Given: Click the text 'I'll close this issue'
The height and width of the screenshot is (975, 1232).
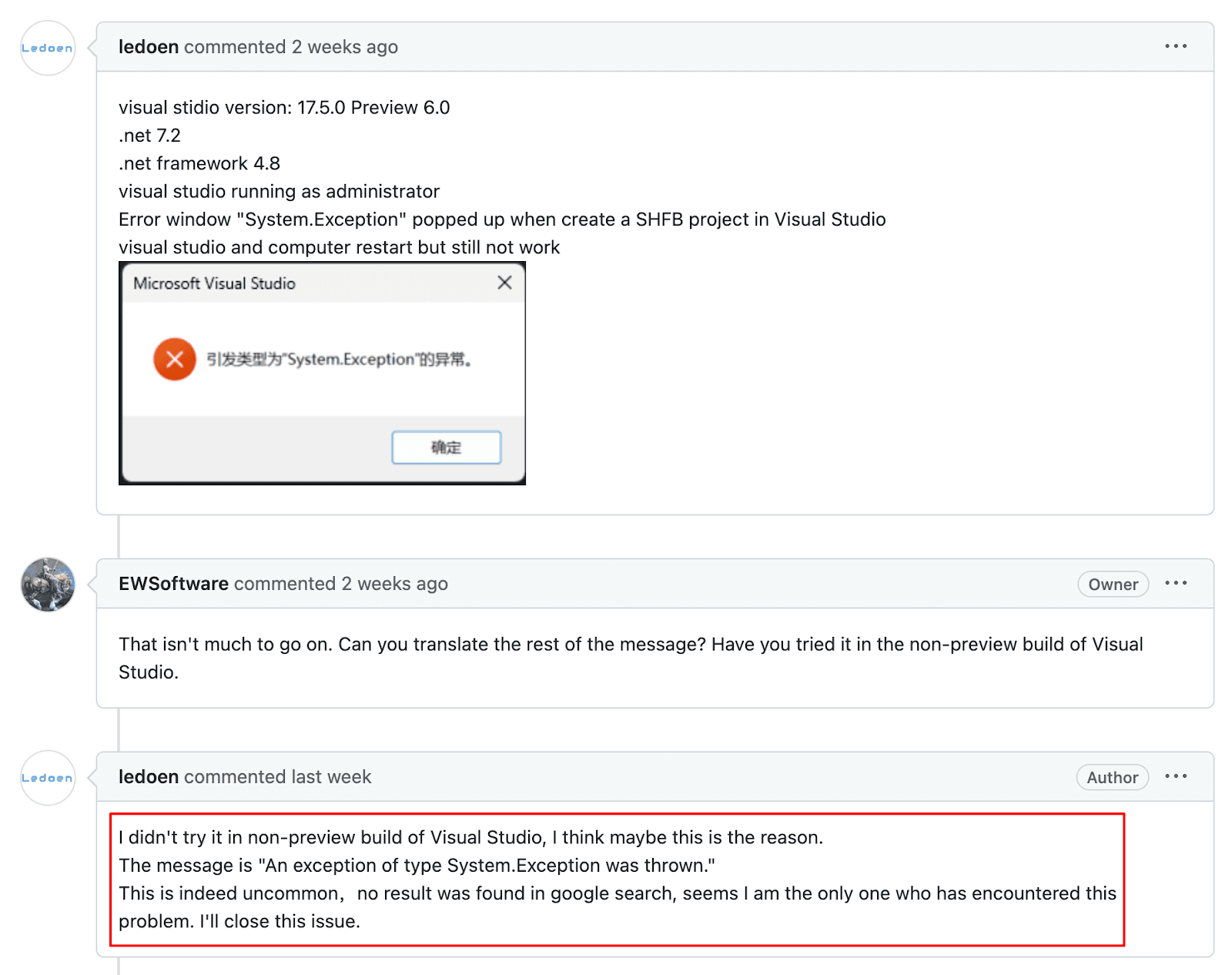Looking at the screenshot, I should click(279, 922).
